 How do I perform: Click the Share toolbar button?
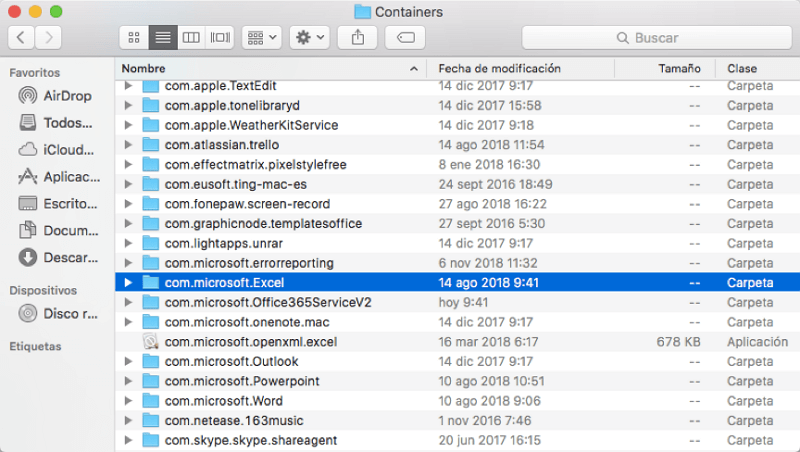[358, 38]
